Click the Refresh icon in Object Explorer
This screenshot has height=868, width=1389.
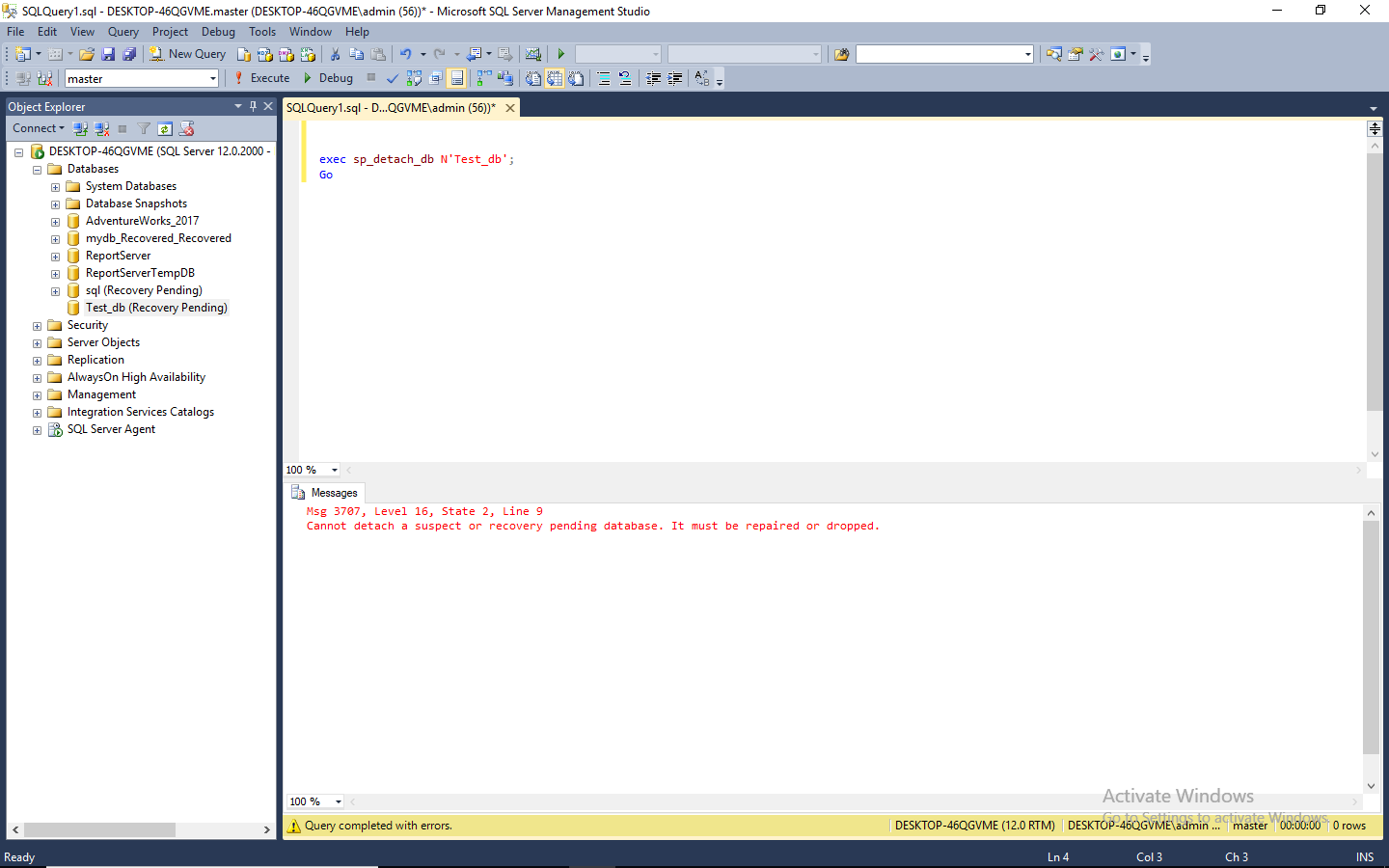165,128
